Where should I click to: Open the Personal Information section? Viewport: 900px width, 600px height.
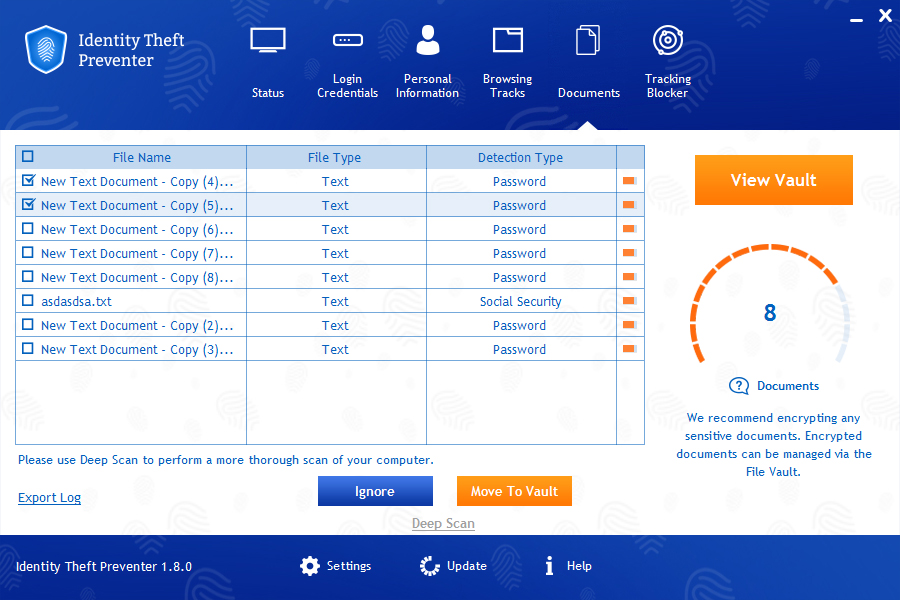click(x=427, y=60)
